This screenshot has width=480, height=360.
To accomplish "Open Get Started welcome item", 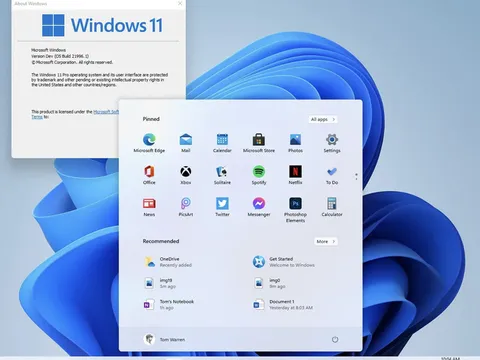I will (x=284, y=262).
